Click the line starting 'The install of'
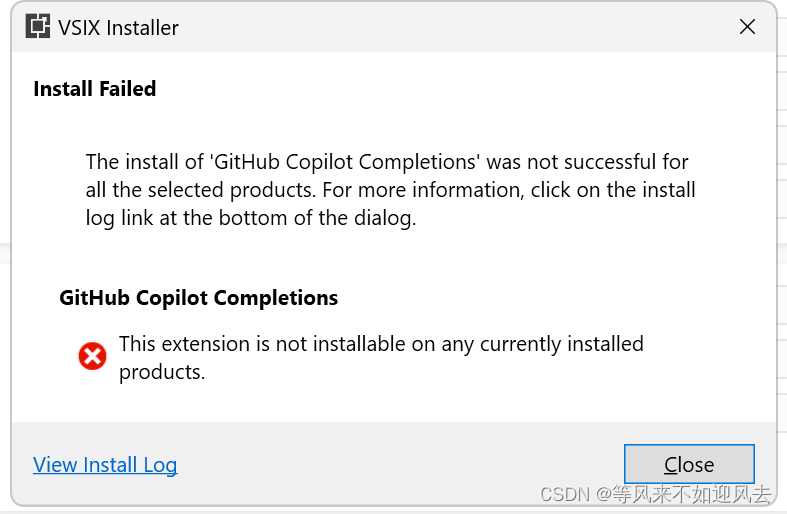Screen dimensions: 787x514 point(387,162)
